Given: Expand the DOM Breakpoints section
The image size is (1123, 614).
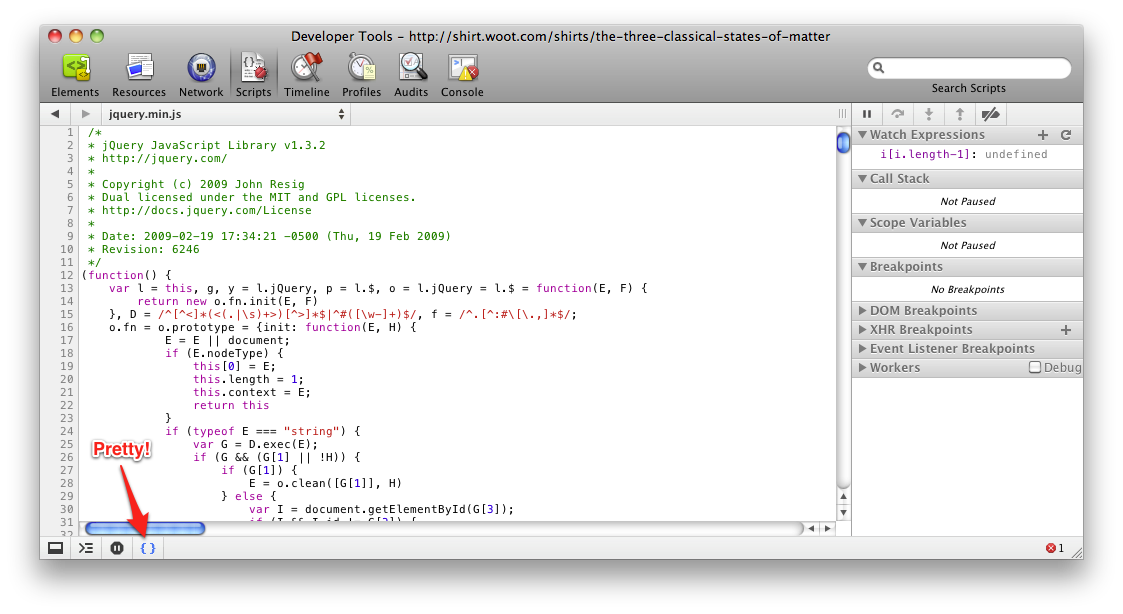Looking at the screenshot, I should click(923, 311).
